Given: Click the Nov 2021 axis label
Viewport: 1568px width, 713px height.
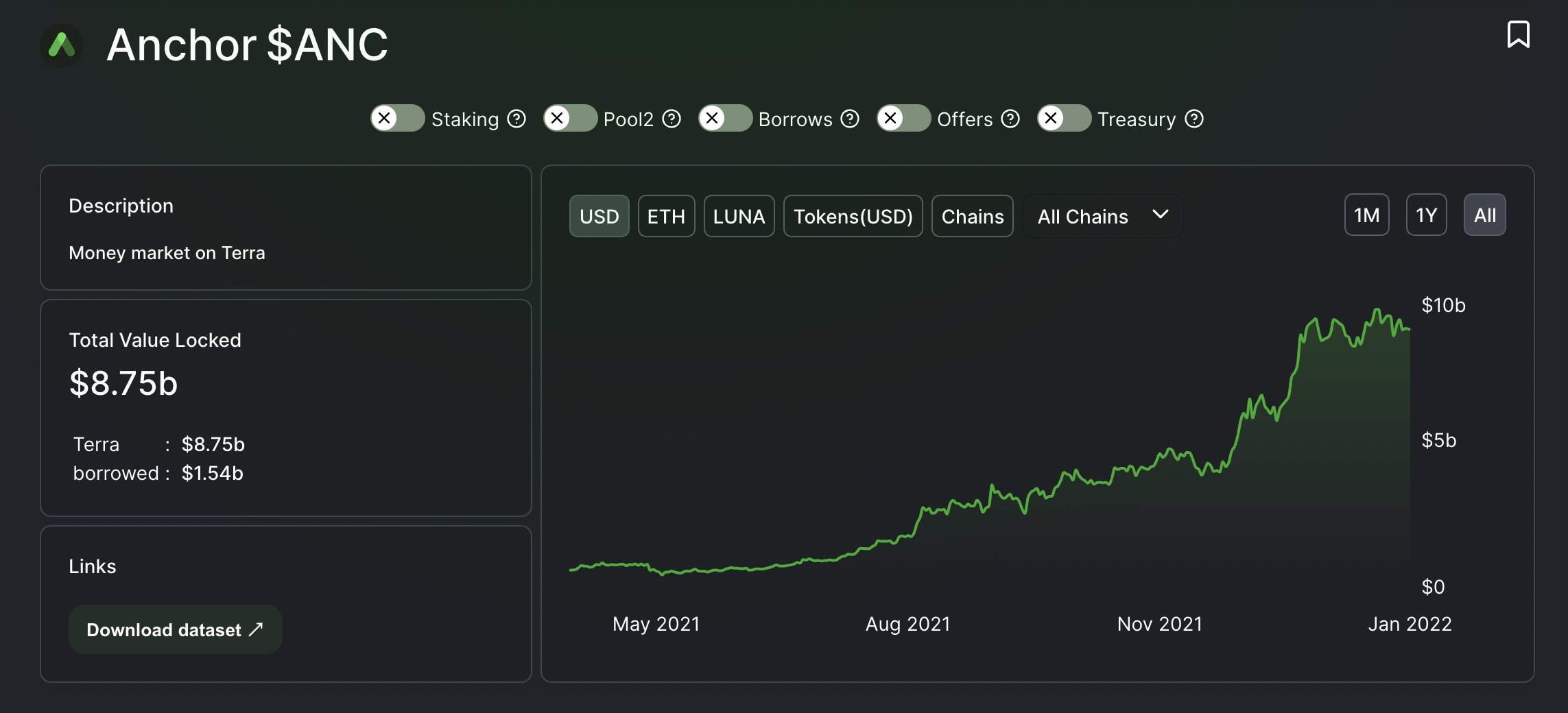Looking at the screenshot, I should pos(1160,624).
